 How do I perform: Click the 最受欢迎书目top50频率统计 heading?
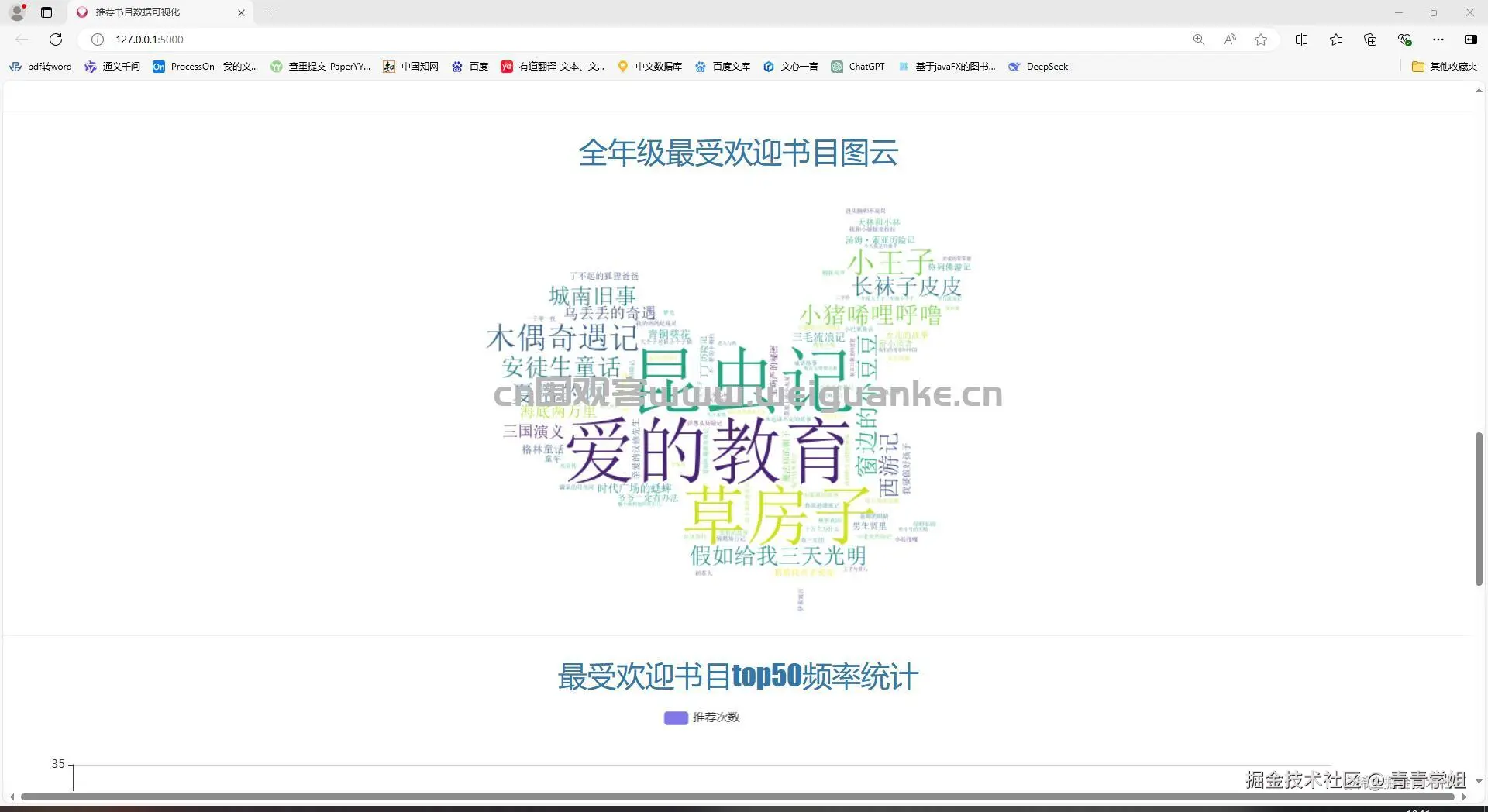click(738, 676)
